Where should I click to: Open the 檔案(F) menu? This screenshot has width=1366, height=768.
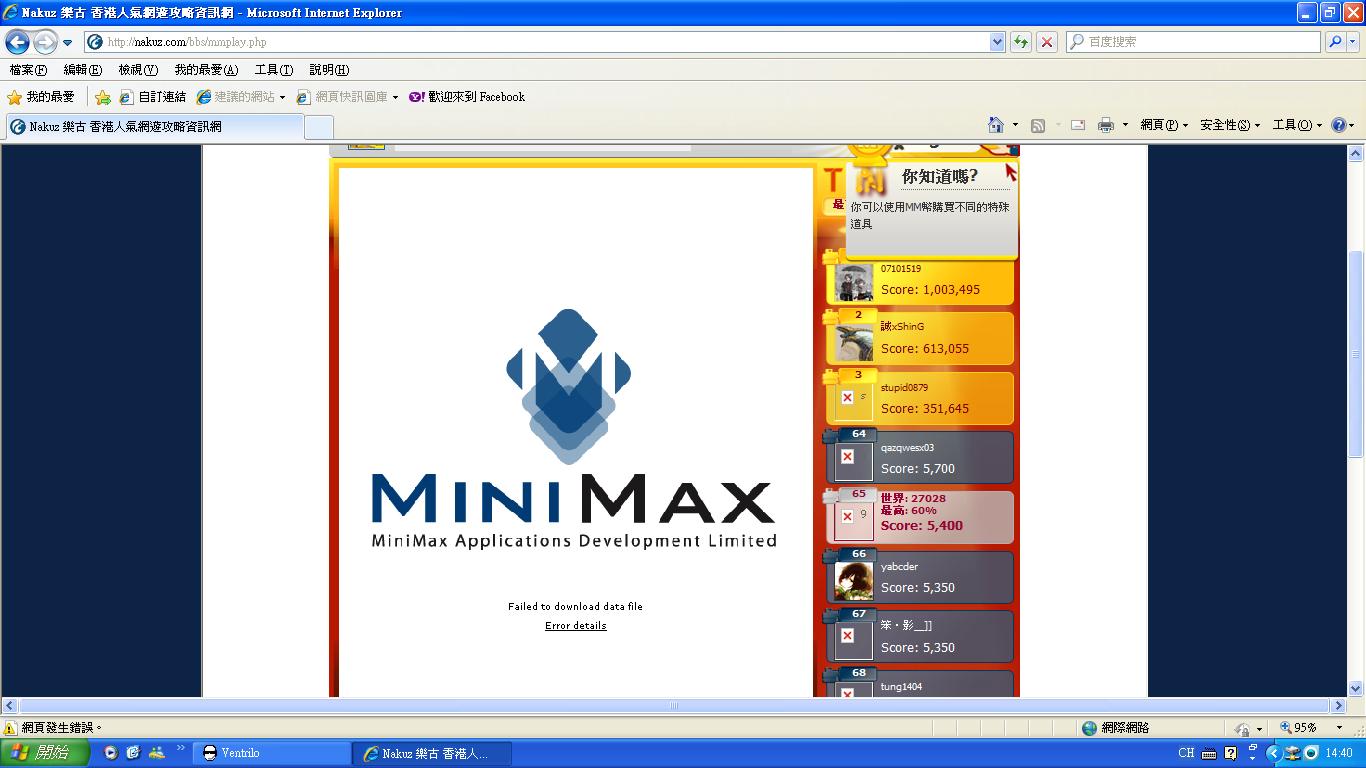pyautogui.click(x=28, y=70)
